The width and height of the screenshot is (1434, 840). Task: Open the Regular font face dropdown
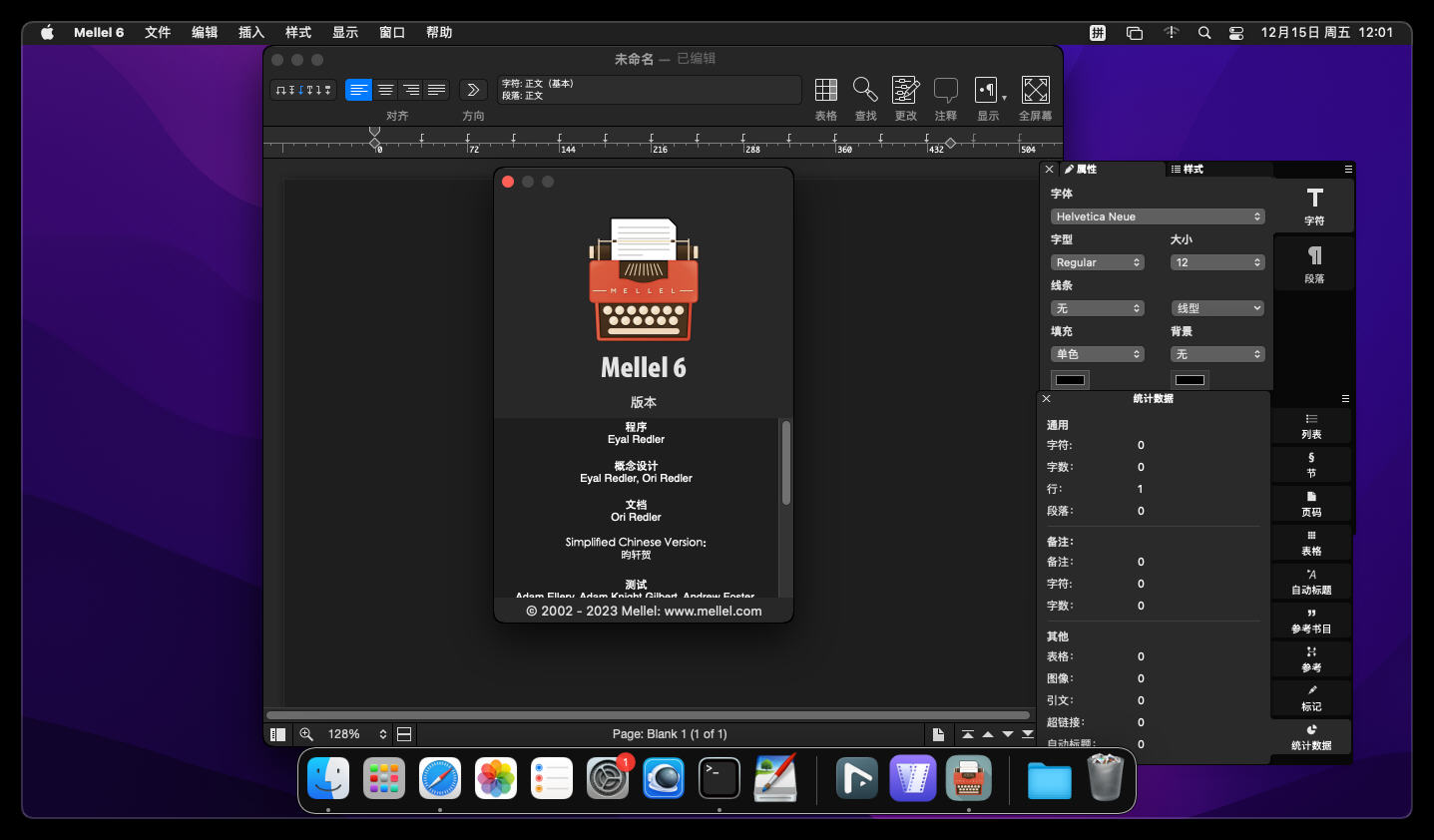click(x=1098, y=262)
